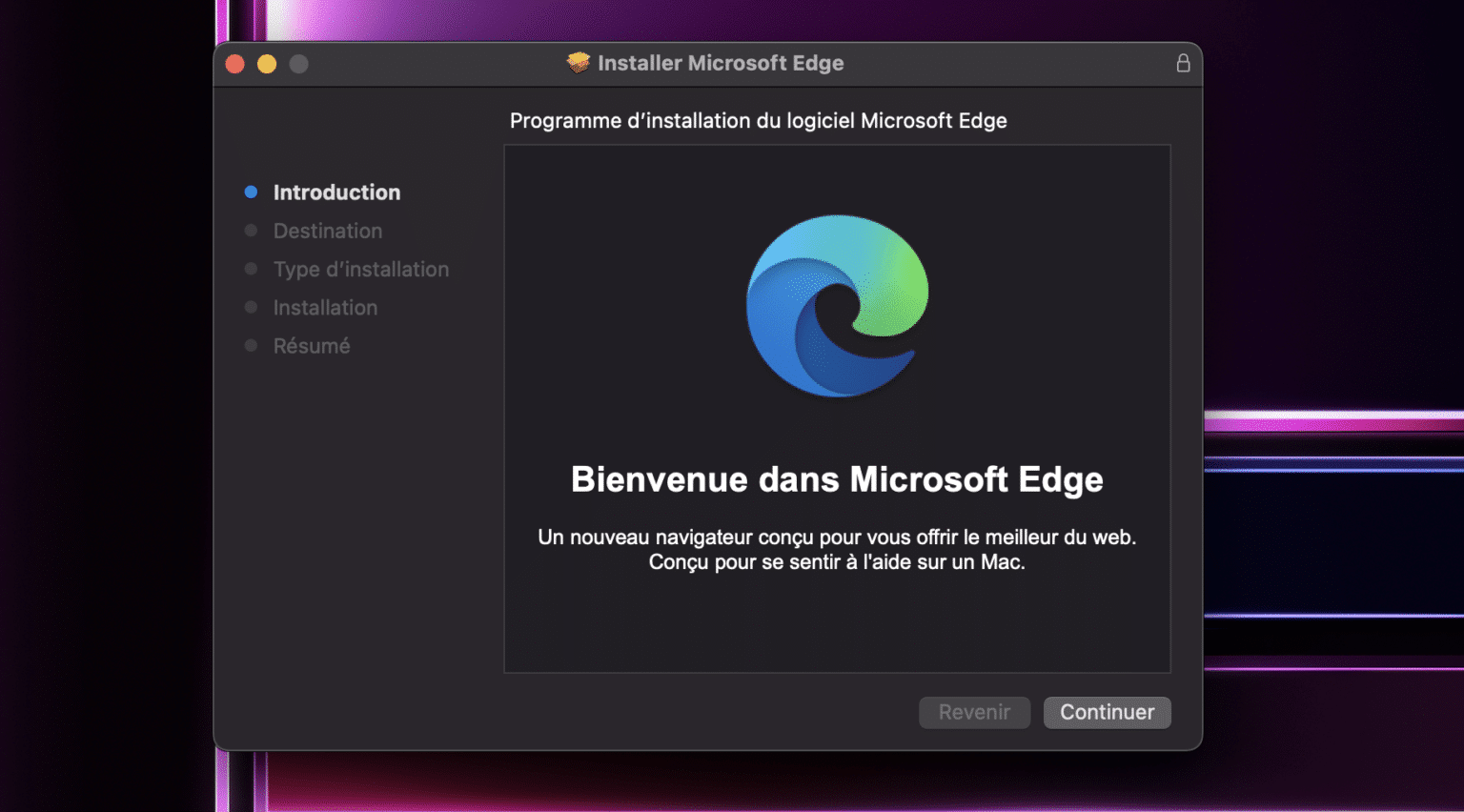
Task: Click the Microsoft Edge logo
Action: (837, 306)
